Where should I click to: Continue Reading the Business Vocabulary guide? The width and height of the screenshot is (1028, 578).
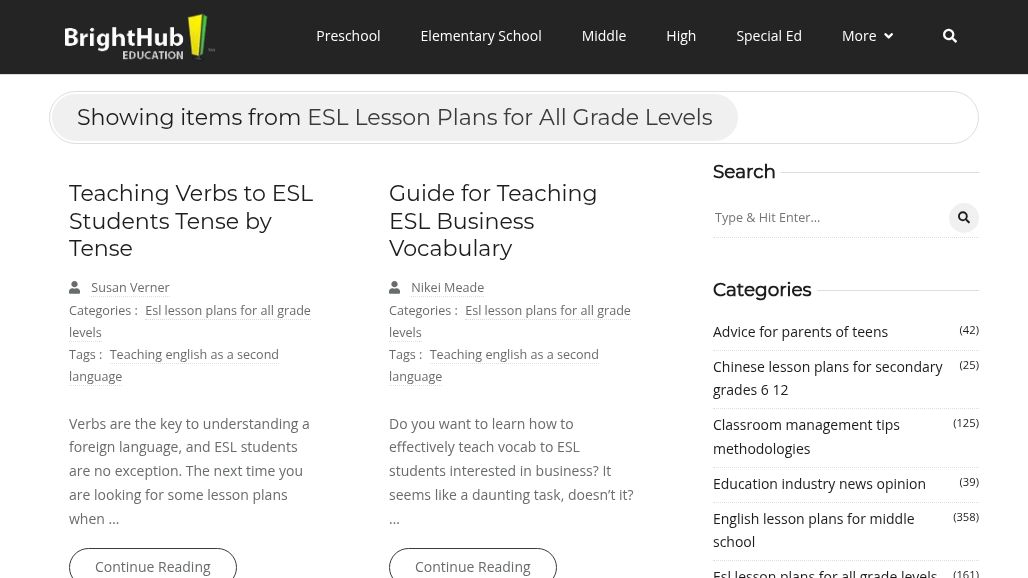tap(472, 566)
